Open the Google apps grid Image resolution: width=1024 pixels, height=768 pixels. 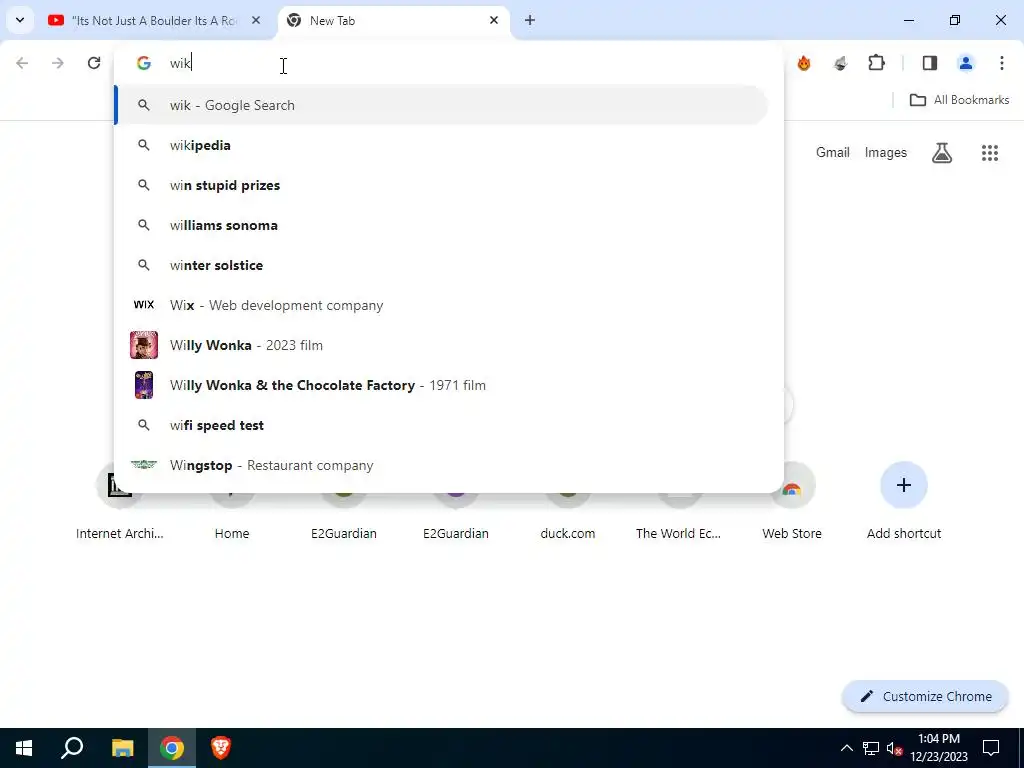pyautogui.click(x=990, y=153)
